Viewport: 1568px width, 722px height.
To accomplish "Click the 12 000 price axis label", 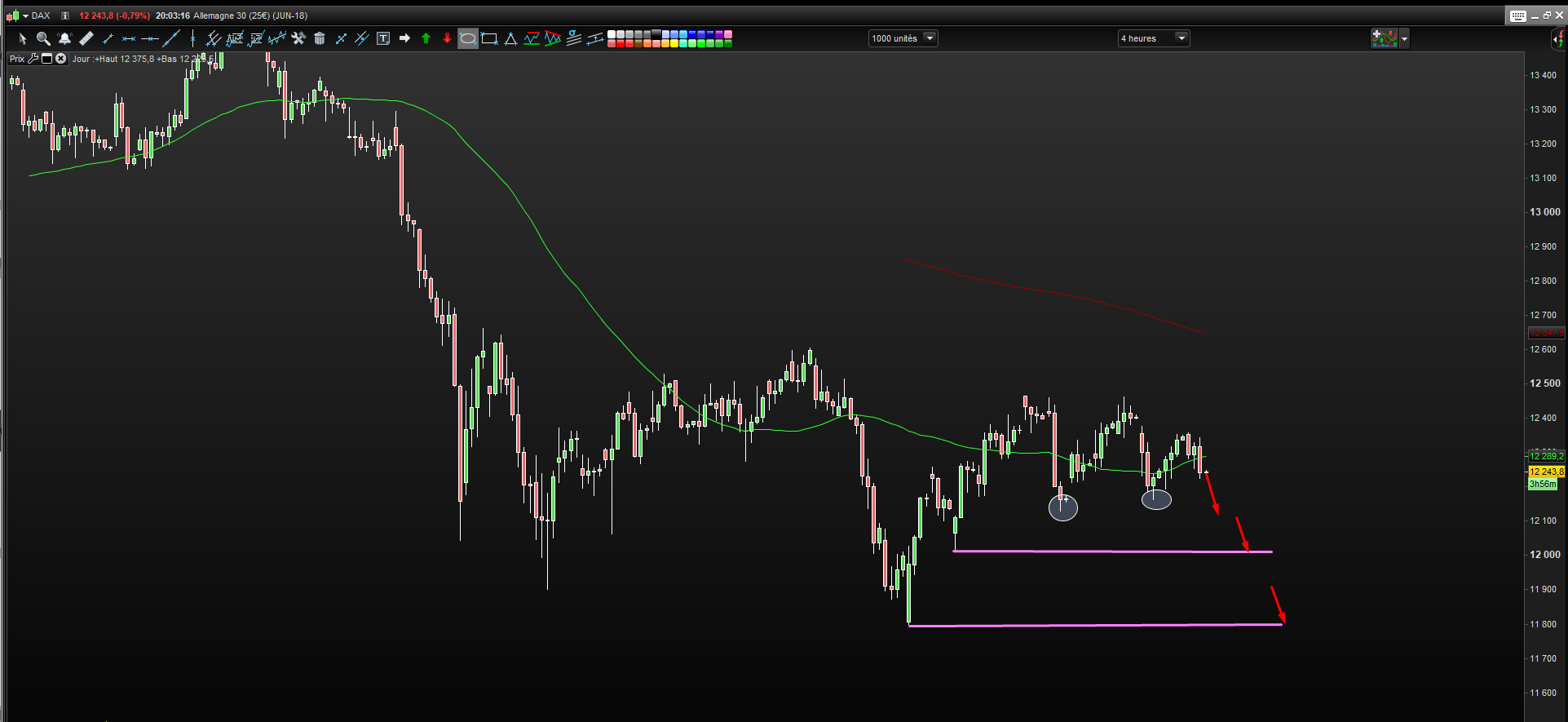I will (x=1545, y=555).
